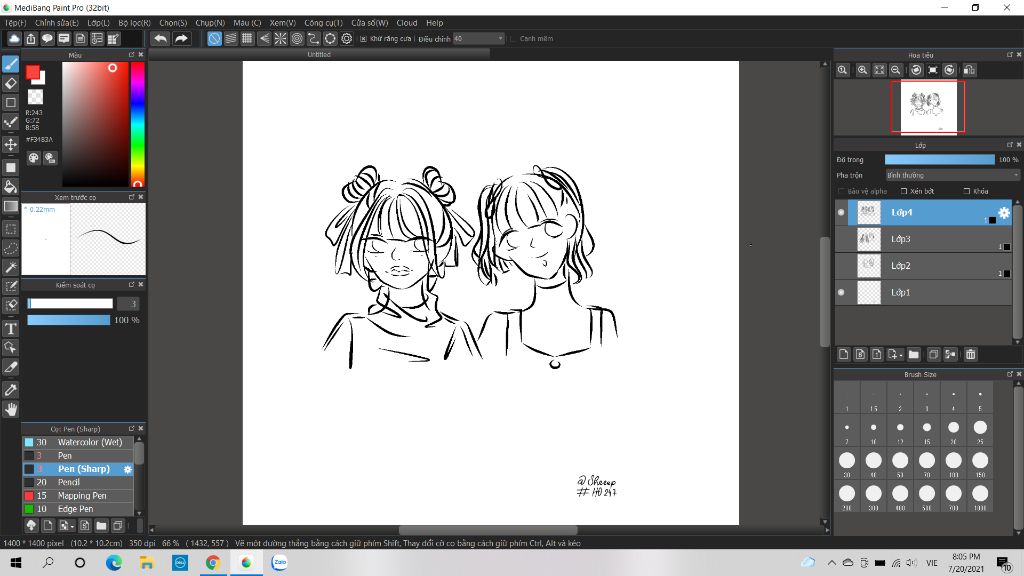Click brush size number field
This screenshot has height=576, width=1024.
pos(129,304)
